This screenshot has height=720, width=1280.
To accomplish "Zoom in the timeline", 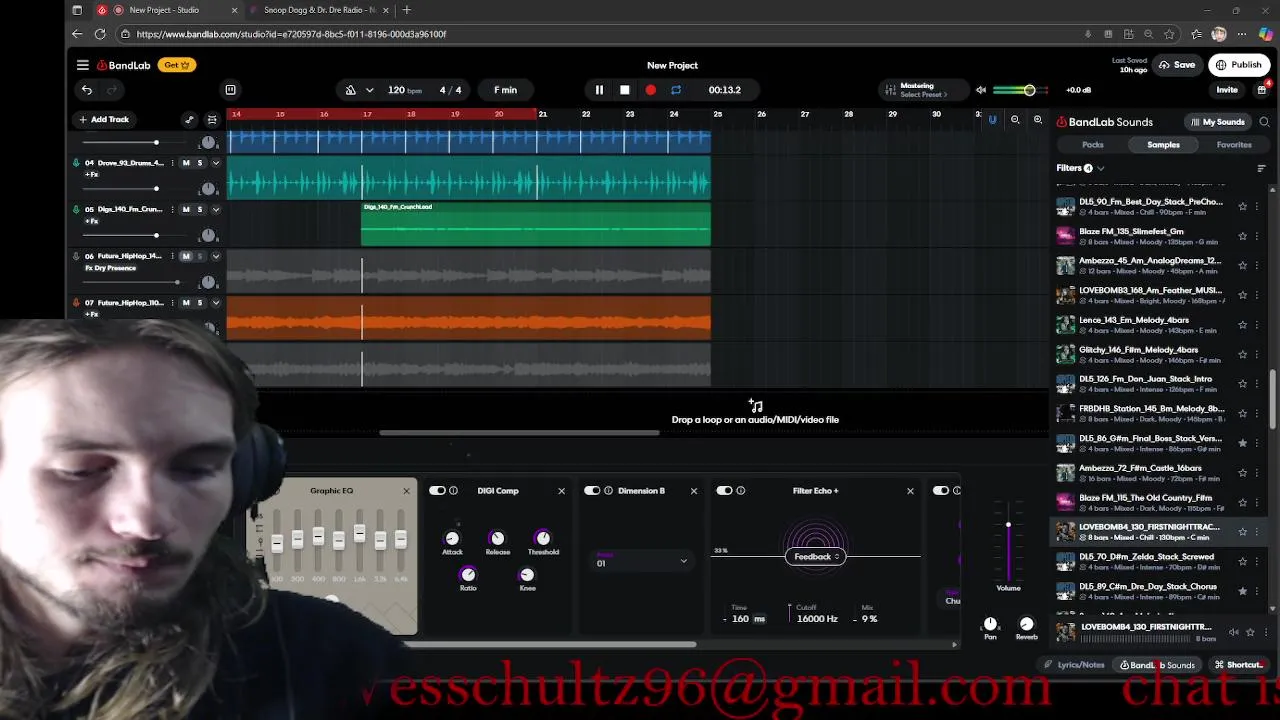I will click(x=1038, y=120).
